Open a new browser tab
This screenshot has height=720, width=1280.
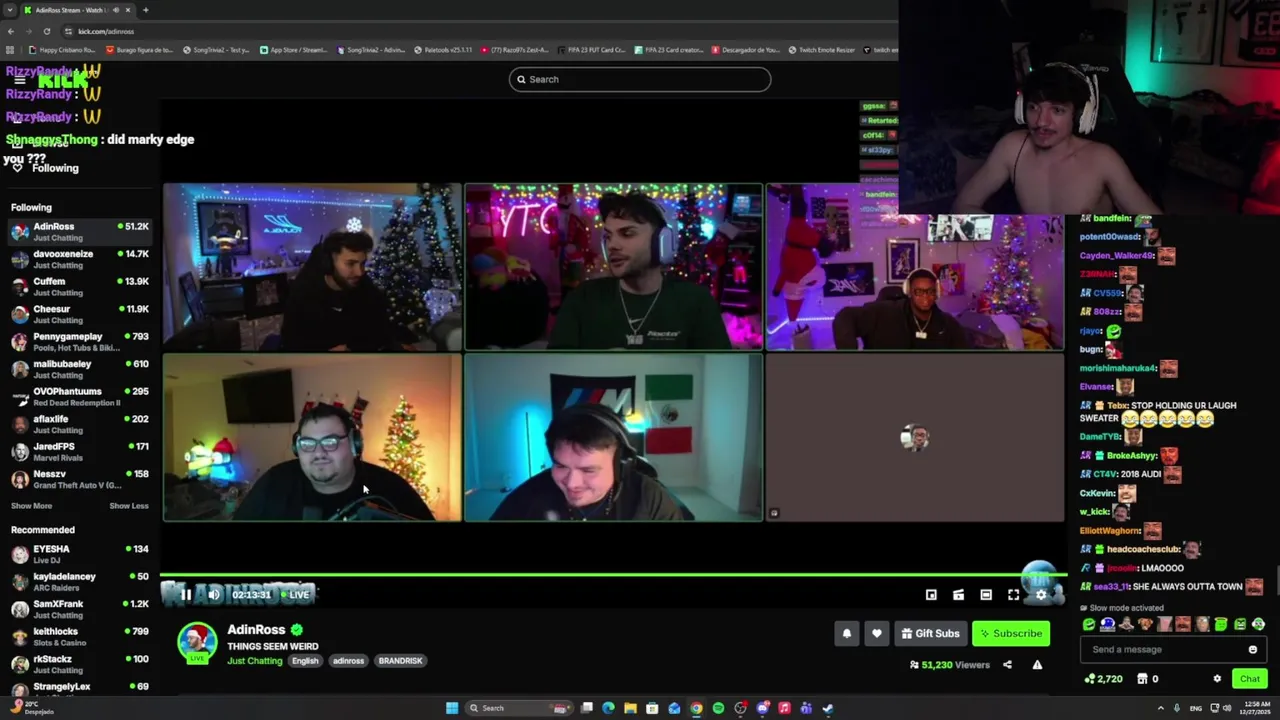tap(145, 10)
